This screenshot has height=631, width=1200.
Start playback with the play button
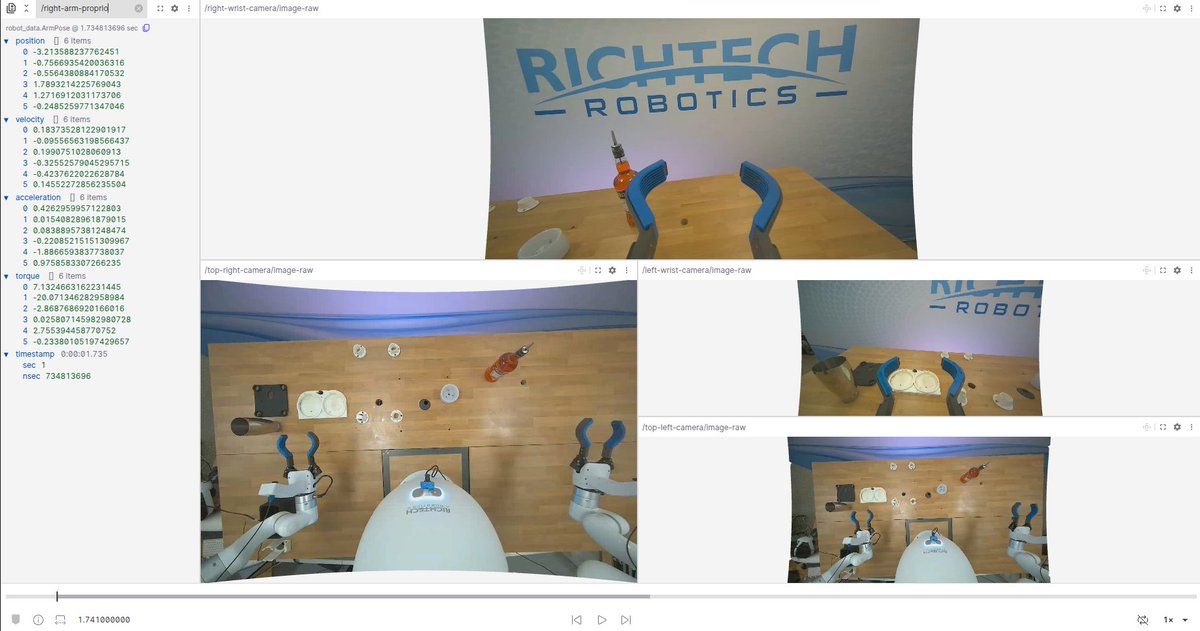tap(602, 620)
